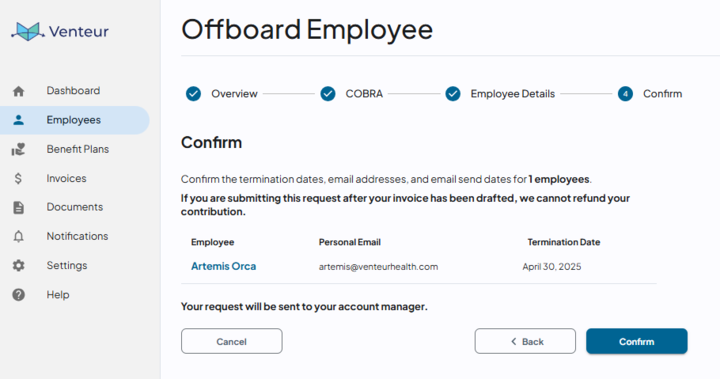Click the Settings gear icon
Image resolution: width=720 pixels, height=379 pixels.
18,266
